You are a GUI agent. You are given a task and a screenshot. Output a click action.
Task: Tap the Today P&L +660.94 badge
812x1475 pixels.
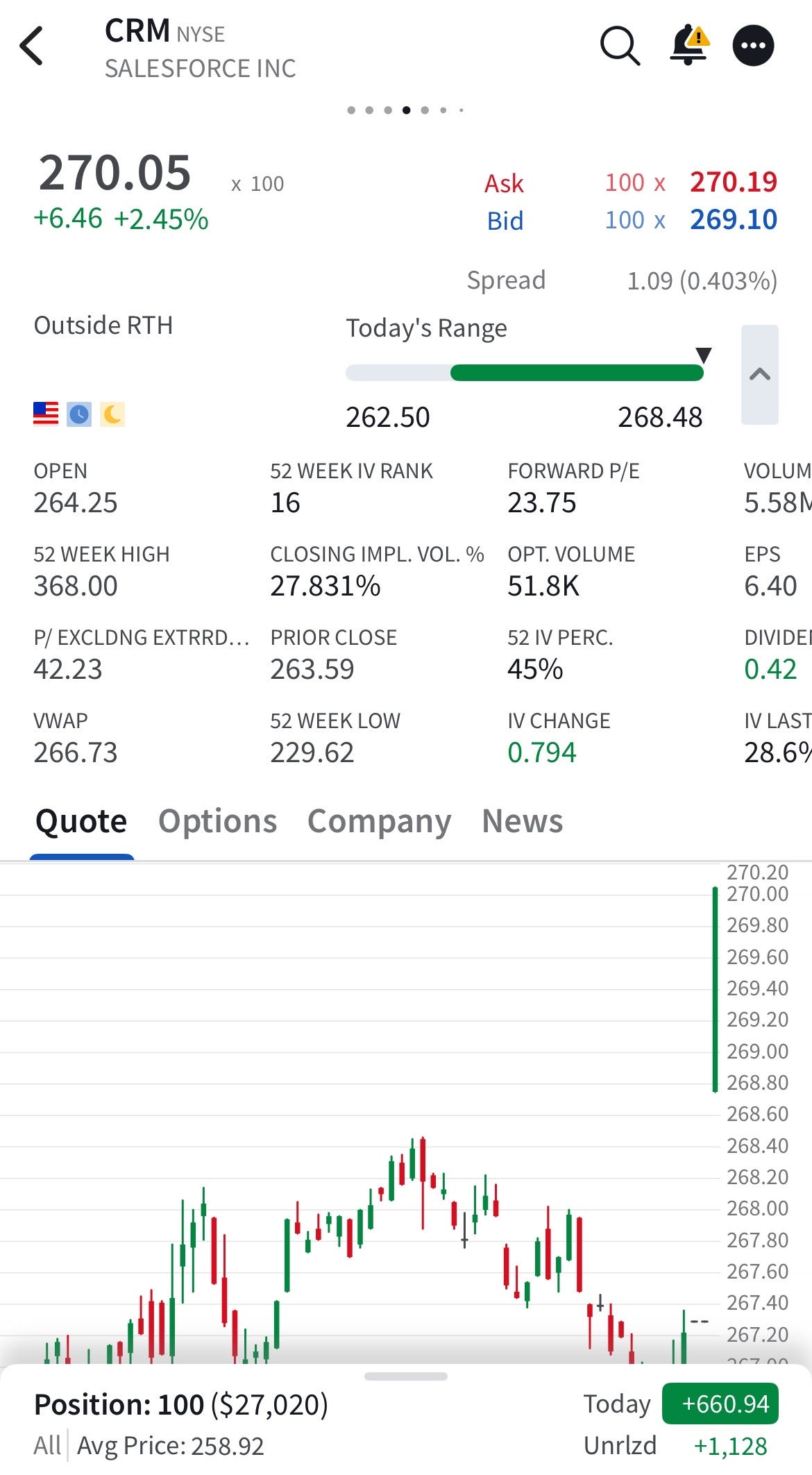click(x=720, y=1404)
